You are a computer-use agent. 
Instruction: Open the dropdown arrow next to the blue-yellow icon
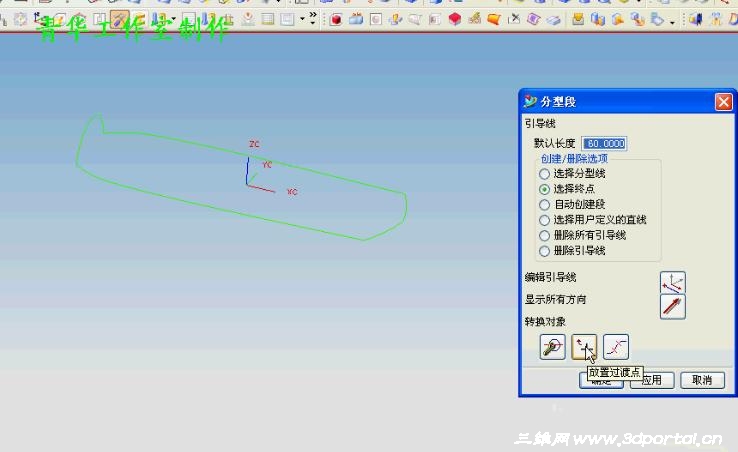click(x=174, y=19)
